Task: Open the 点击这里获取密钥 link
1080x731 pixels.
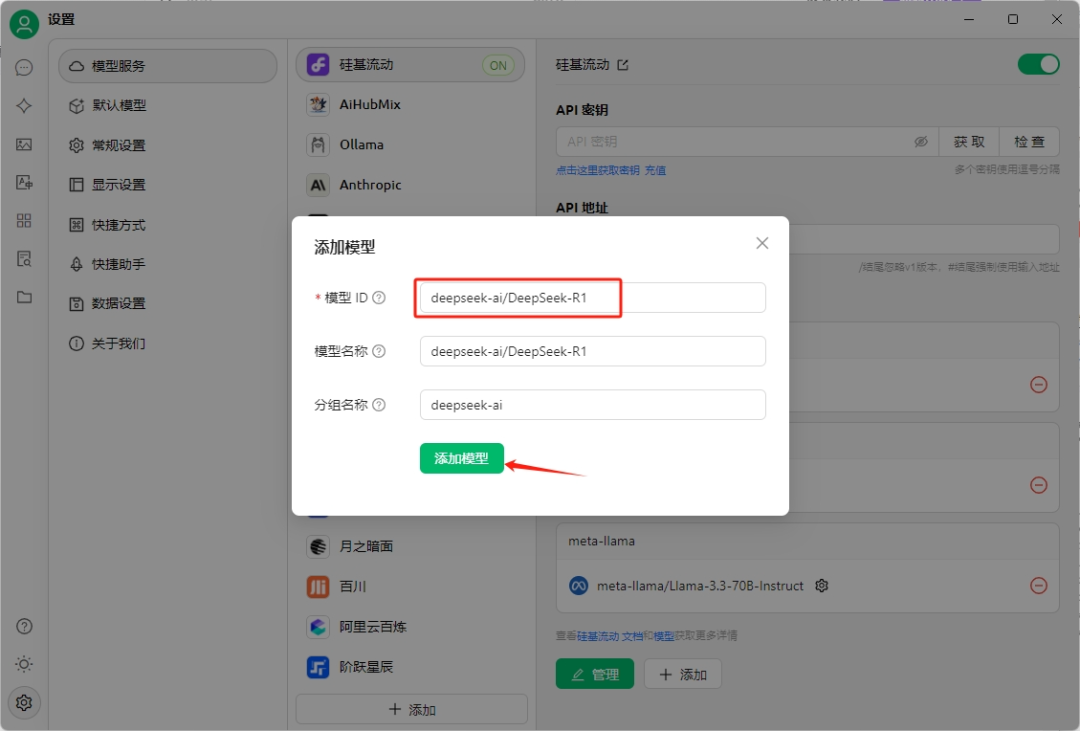Action: (598, 170)
